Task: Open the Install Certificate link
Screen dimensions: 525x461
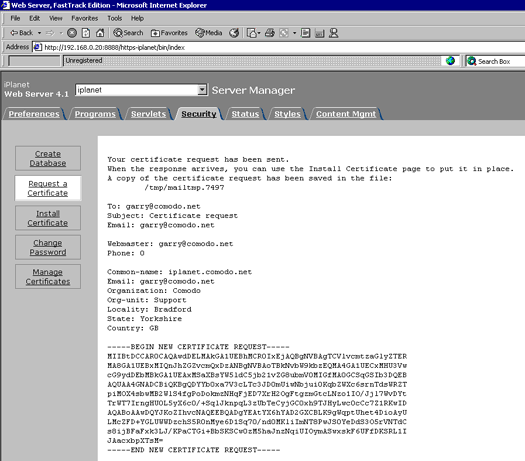Action: [x=48, y=218]
